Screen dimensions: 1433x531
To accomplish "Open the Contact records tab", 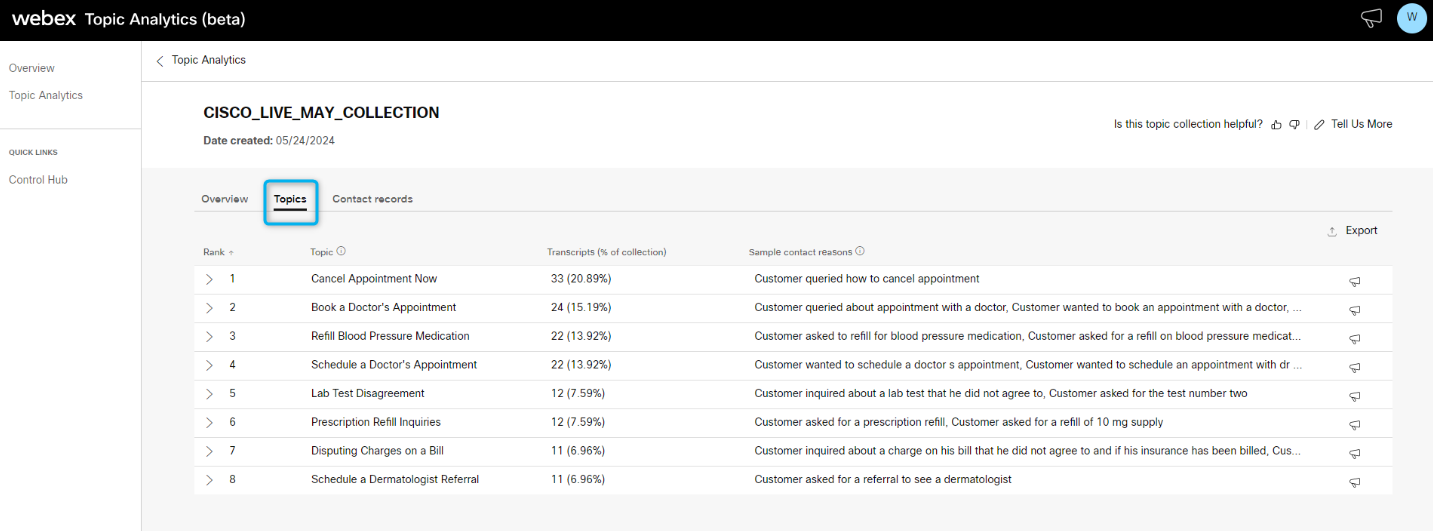I will coord(372,199).
